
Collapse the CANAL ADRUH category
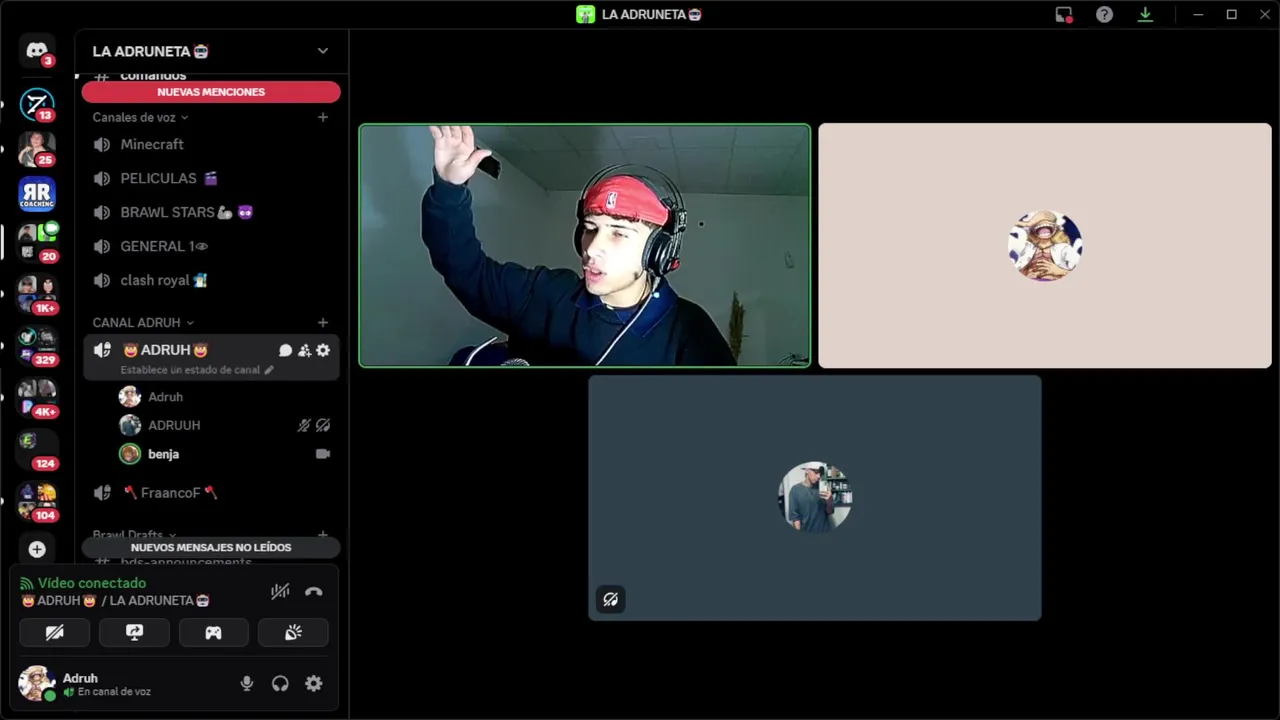coord(143,322)
